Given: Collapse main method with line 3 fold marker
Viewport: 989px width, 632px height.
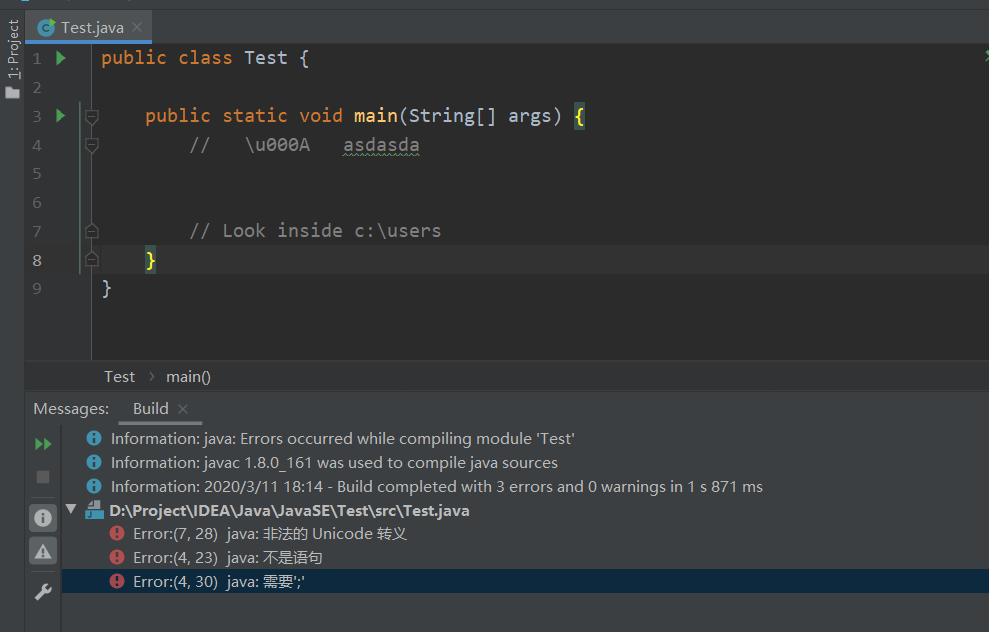Looking at the screenshot, I should click(91, 117).
